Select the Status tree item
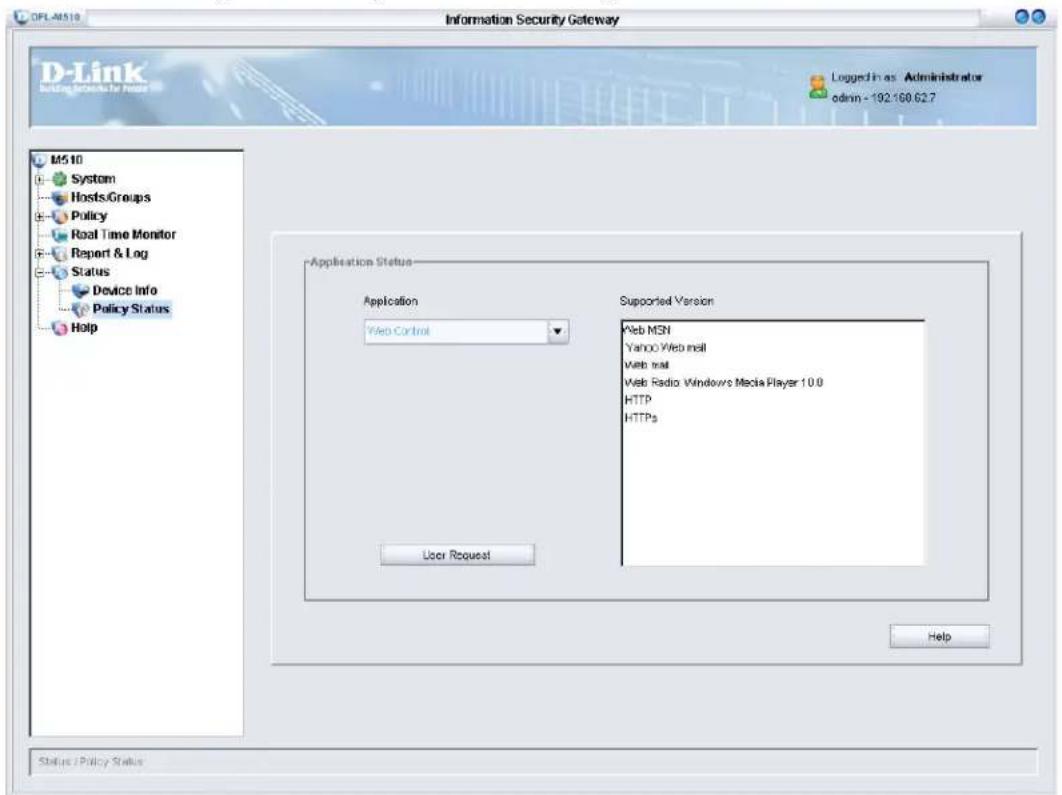The image size is (1062, 795). pyautogui.click(x=91, y=272)
